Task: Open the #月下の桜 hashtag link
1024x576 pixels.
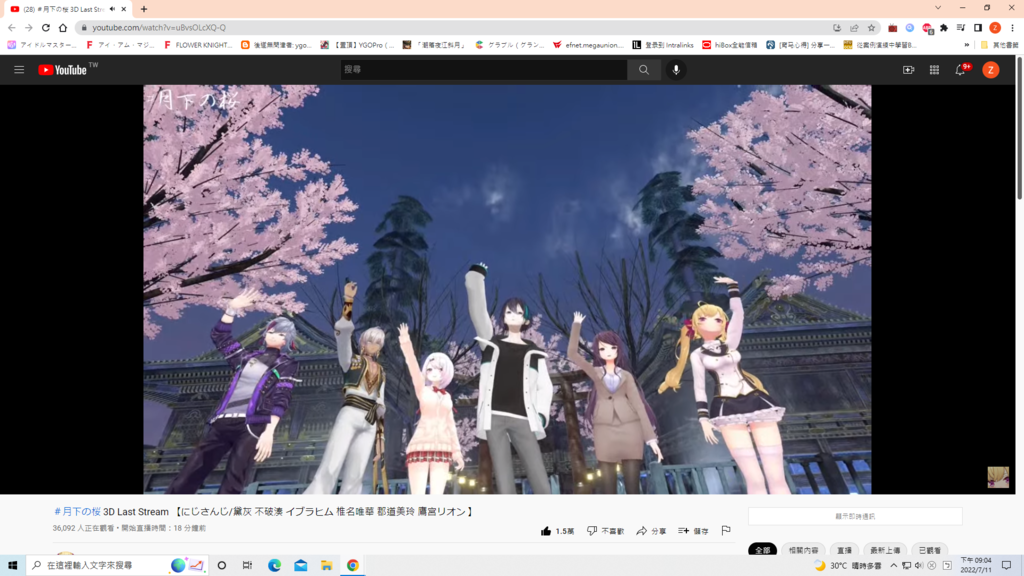Action: tap(77, 511)
